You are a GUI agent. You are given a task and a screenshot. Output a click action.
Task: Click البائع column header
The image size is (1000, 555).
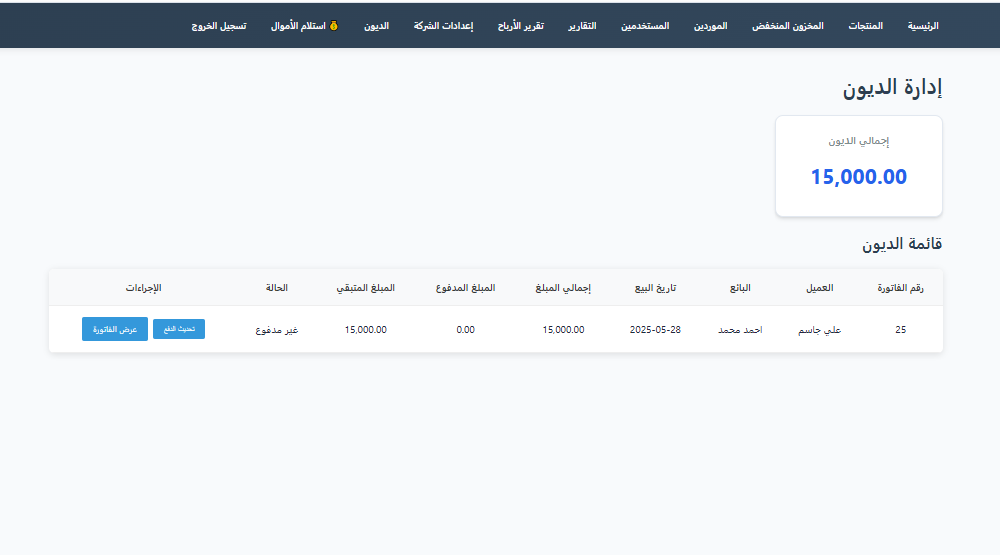click(x=740, y=288)
